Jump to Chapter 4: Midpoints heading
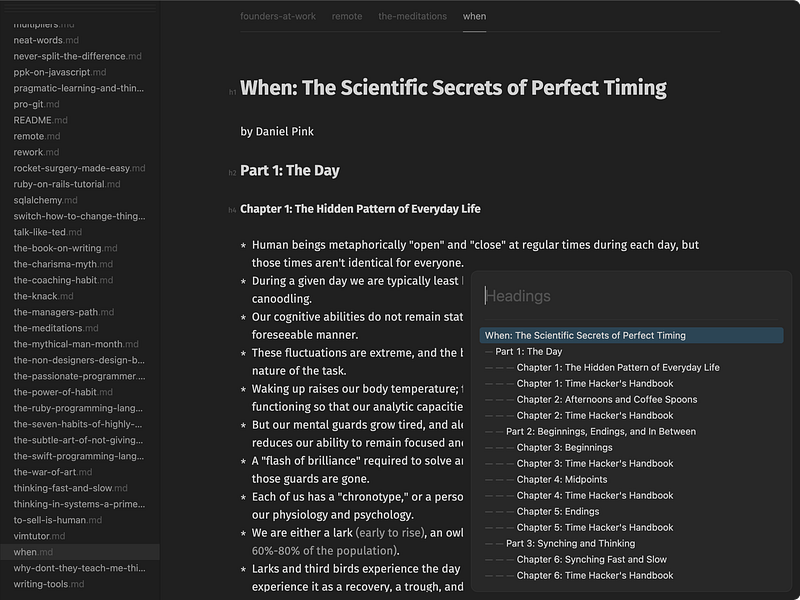The width and height of the screenshot is (800, 600). (x=562, y=480)
